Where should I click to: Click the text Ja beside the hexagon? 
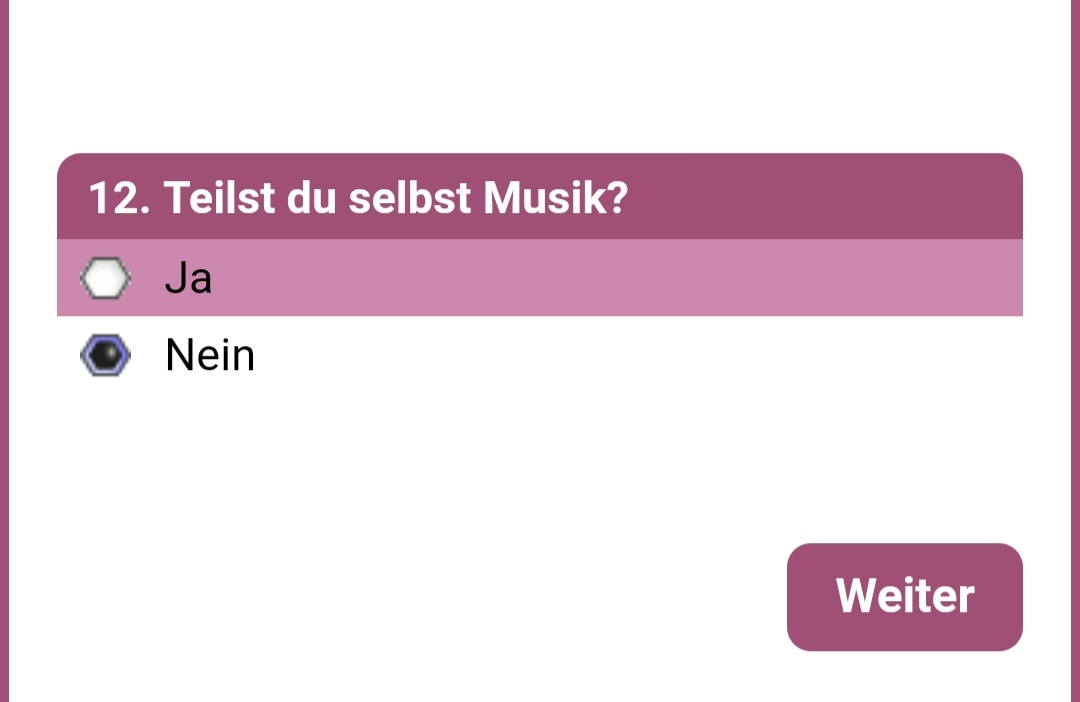pos(188,278)
